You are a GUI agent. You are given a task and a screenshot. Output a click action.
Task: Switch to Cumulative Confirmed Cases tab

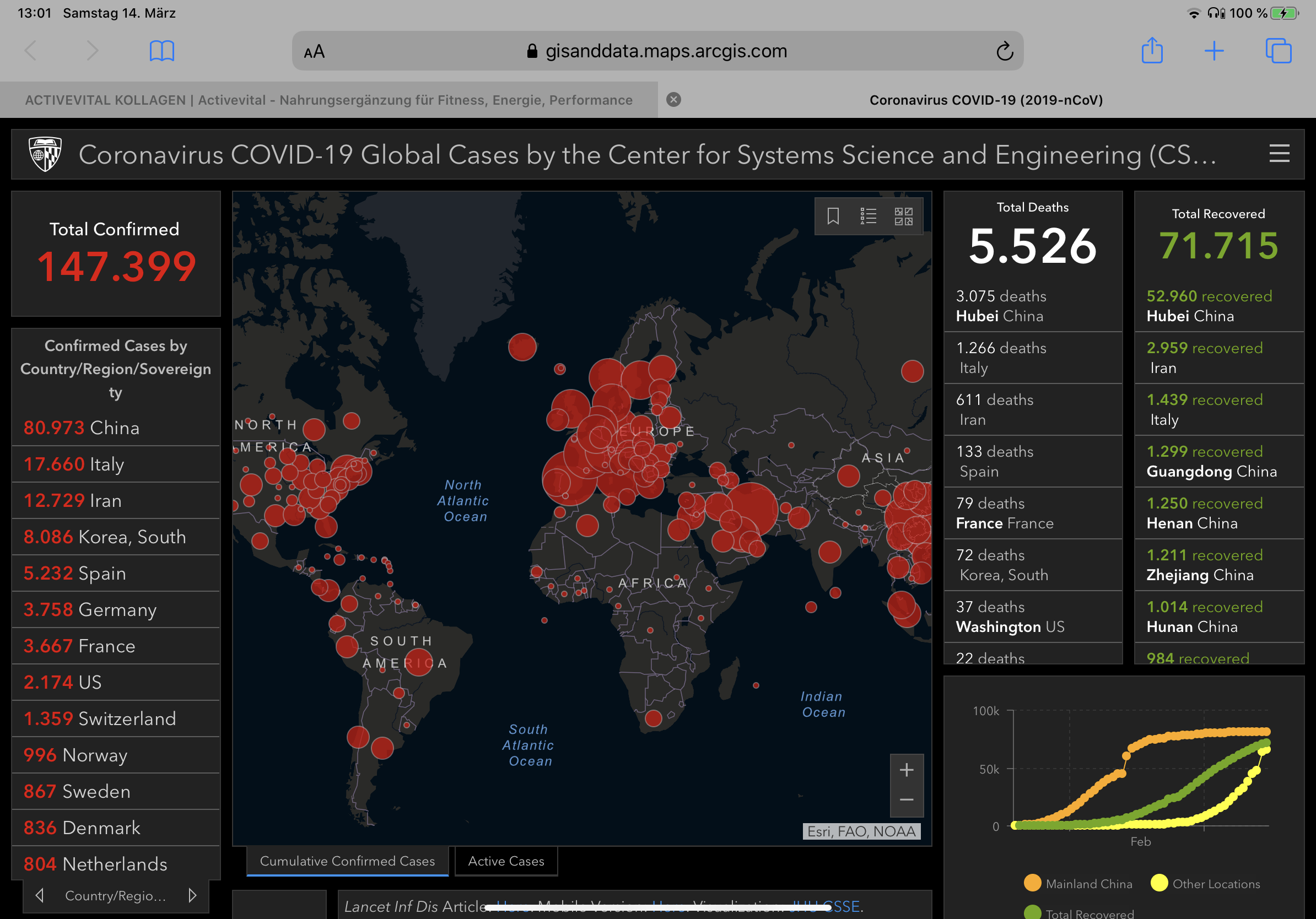coord(347,861)
